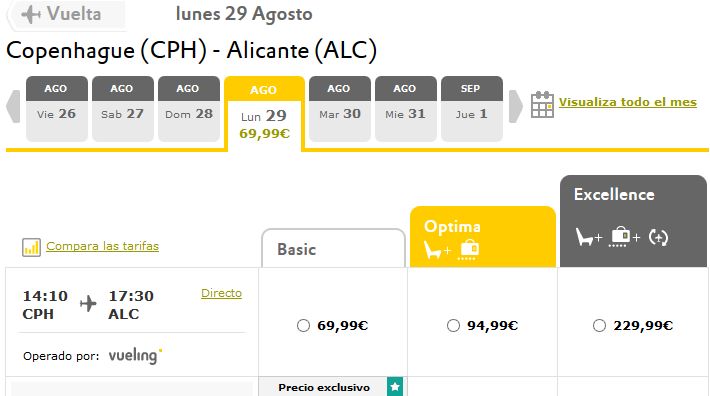Click the Vueling airline logo
This screenshot has width=710, height=396.
pos(135,356)
